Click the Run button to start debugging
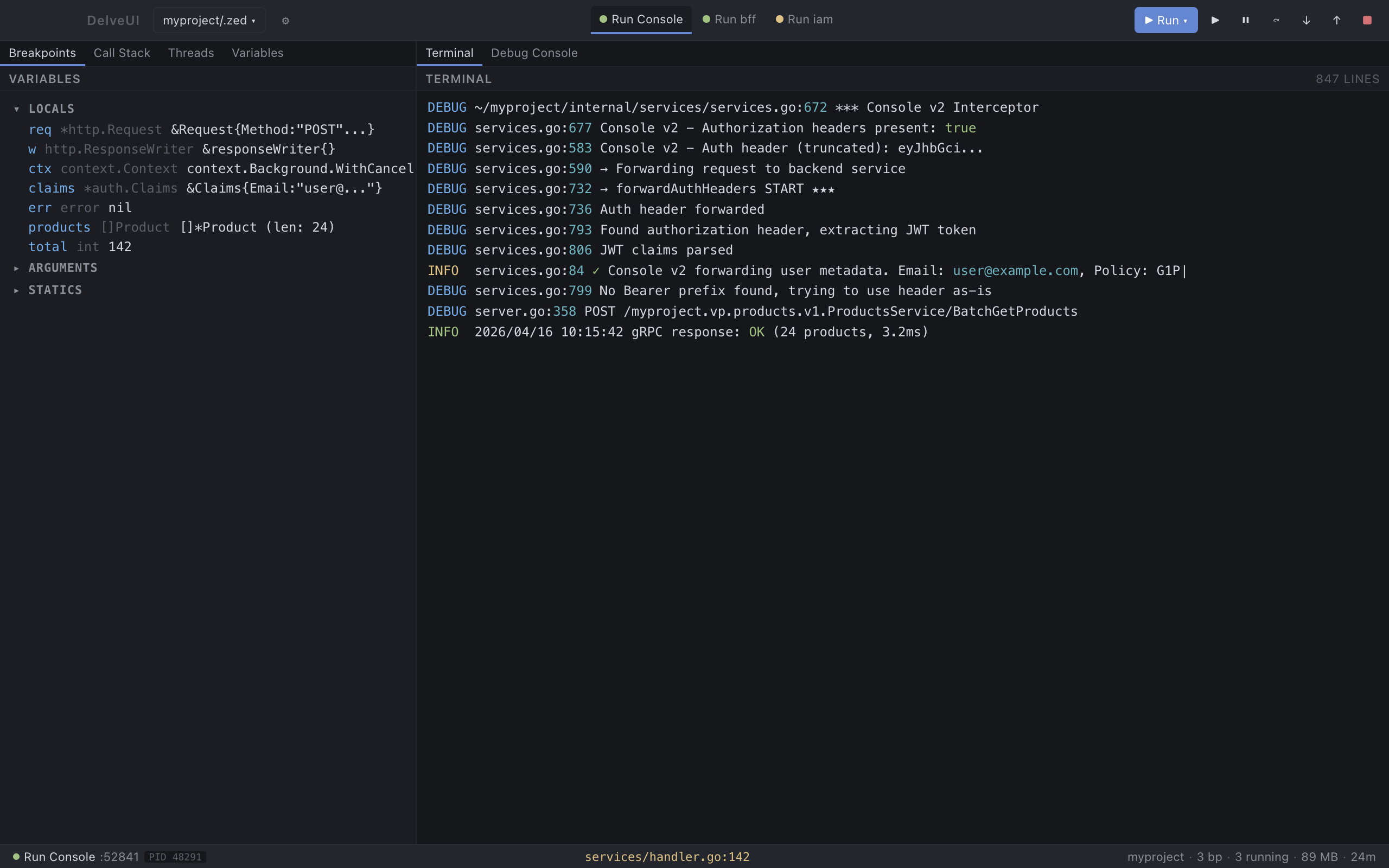This screenshot has width=1389, height=868. point(1165,20)
